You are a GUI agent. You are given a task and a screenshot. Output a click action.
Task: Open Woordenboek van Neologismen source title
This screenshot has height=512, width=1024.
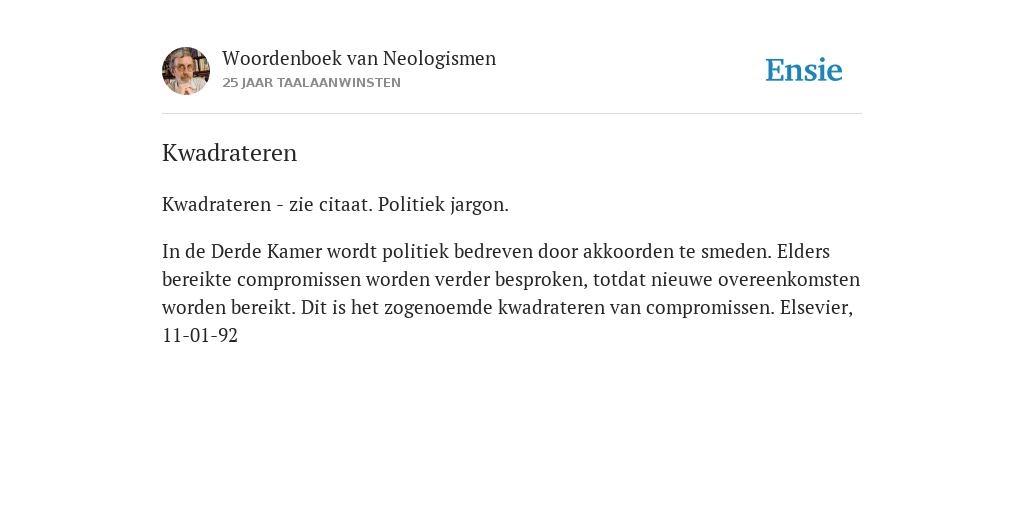coord(359,58)
